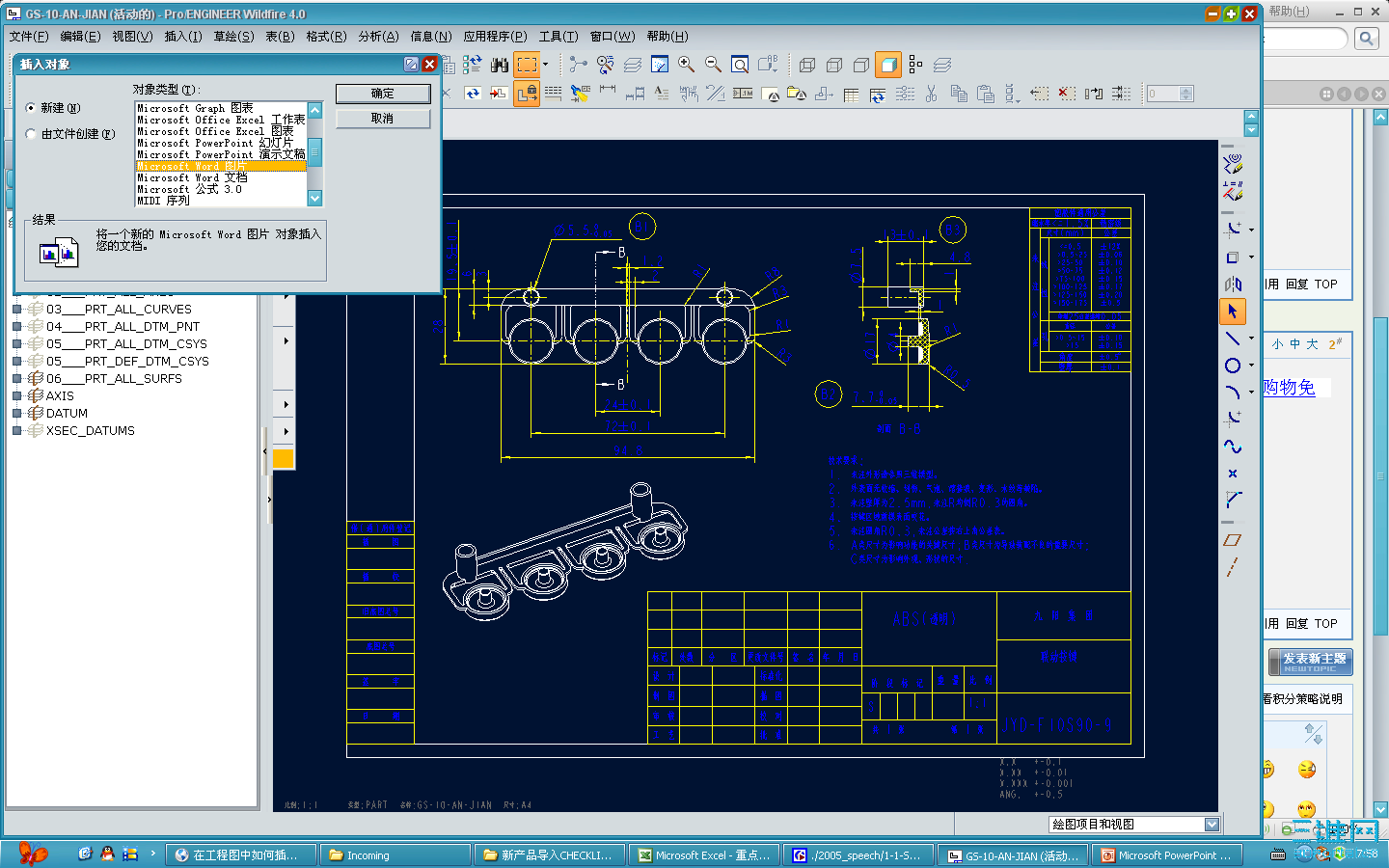Click the insert table grid icon
Image resolution: width=1389 pixels, height=868 pixels.
coord(851,94)
